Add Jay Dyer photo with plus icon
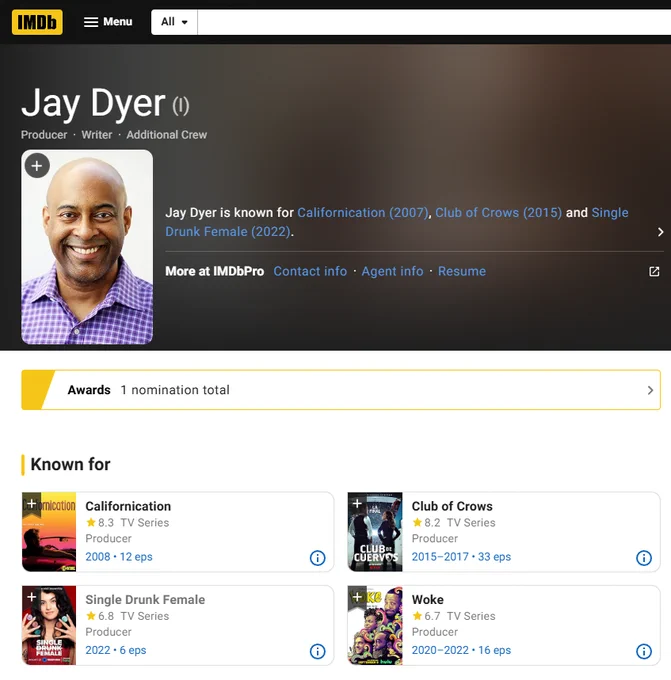Screen dimensions: 671x680 tap(37, 166)
